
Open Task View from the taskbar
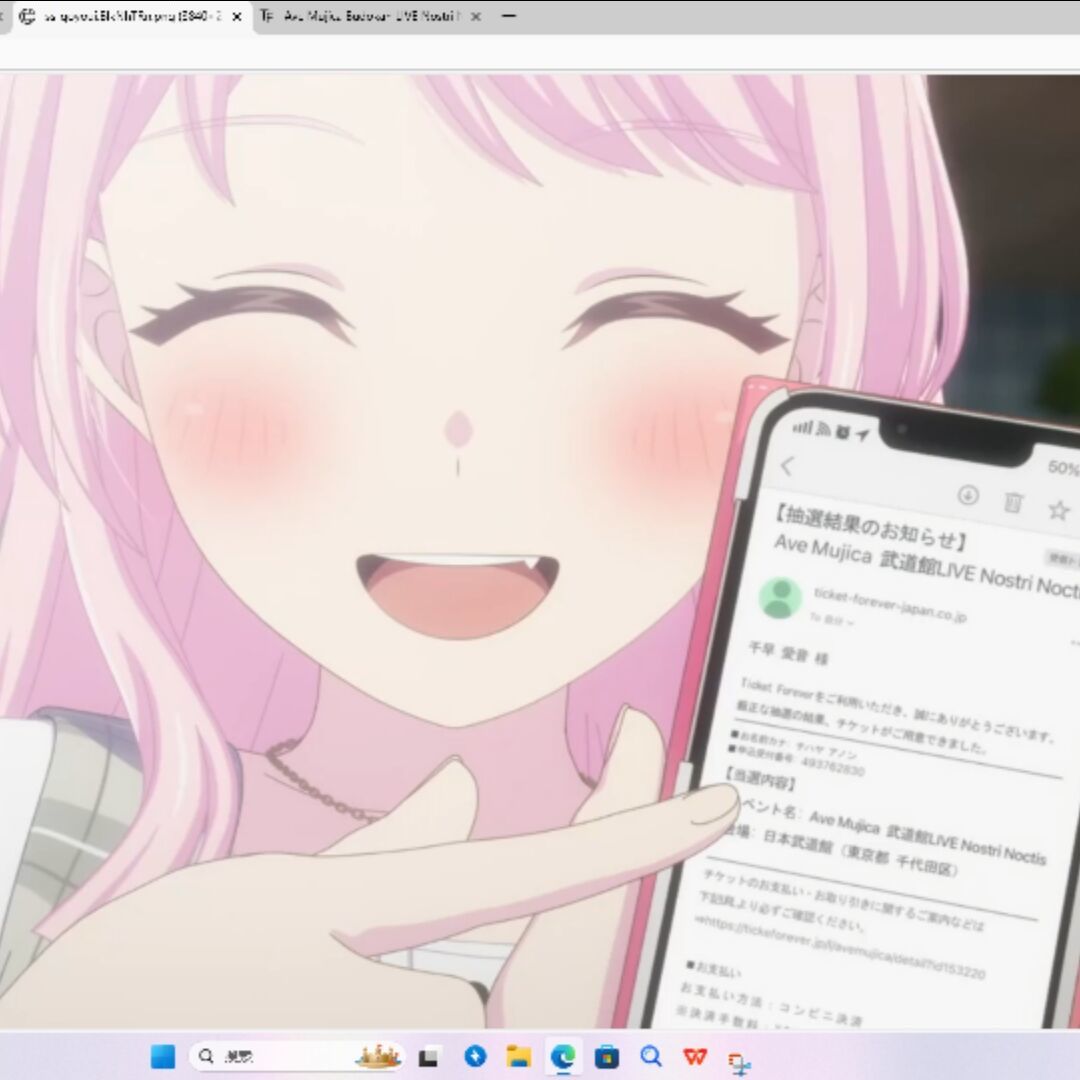(429, 1056)
